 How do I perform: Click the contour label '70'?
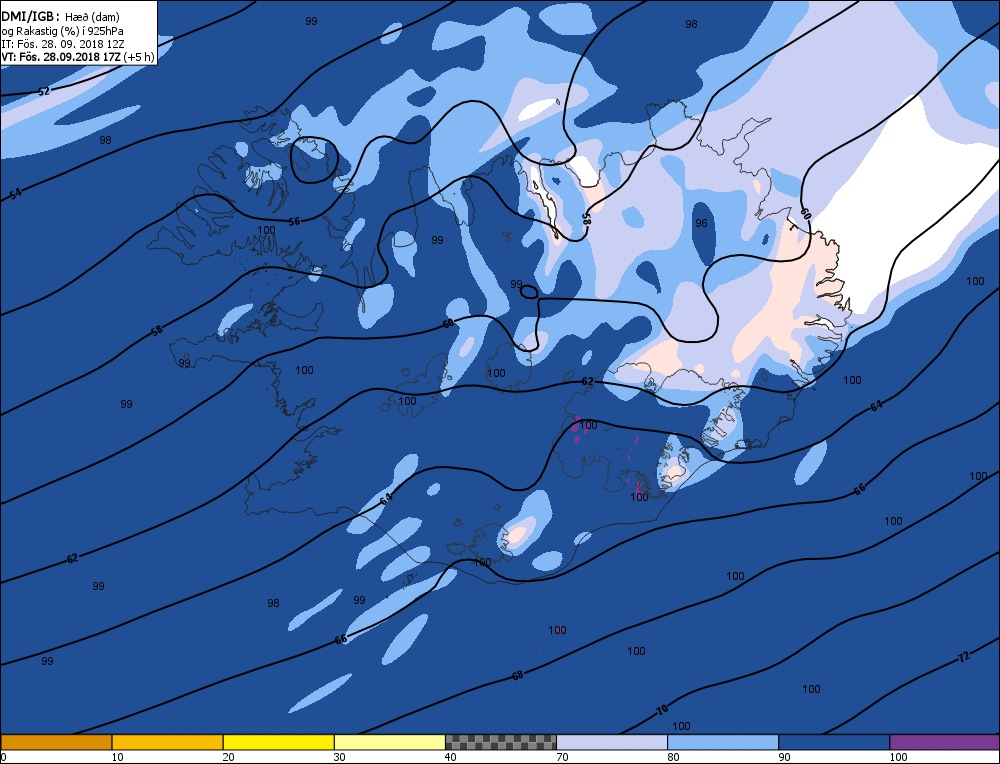[x=661, y=709]
